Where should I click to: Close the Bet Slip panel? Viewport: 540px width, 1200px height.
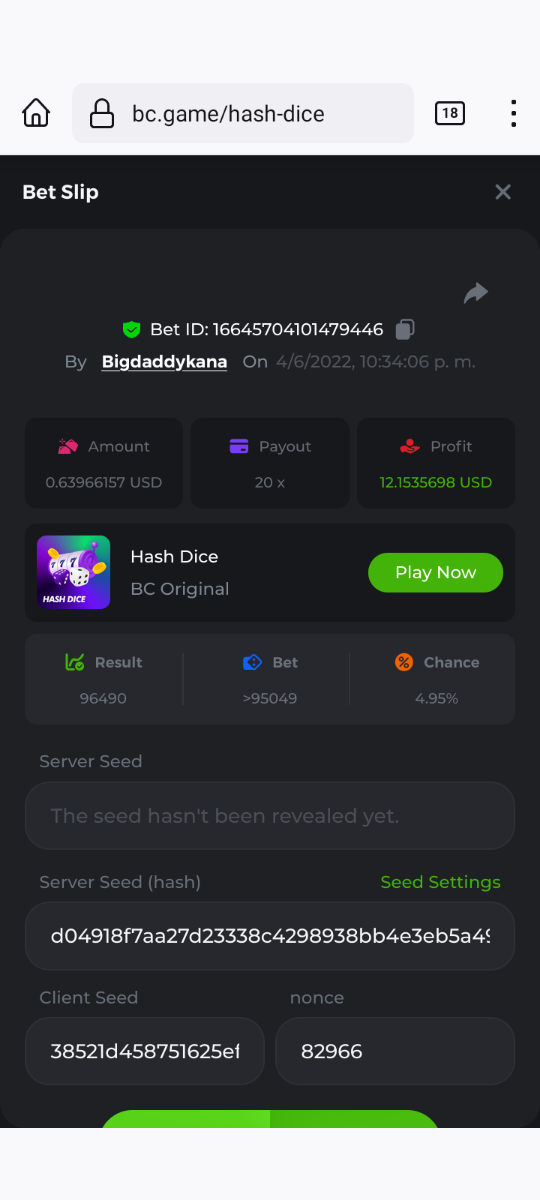click(x=503, y=192)
